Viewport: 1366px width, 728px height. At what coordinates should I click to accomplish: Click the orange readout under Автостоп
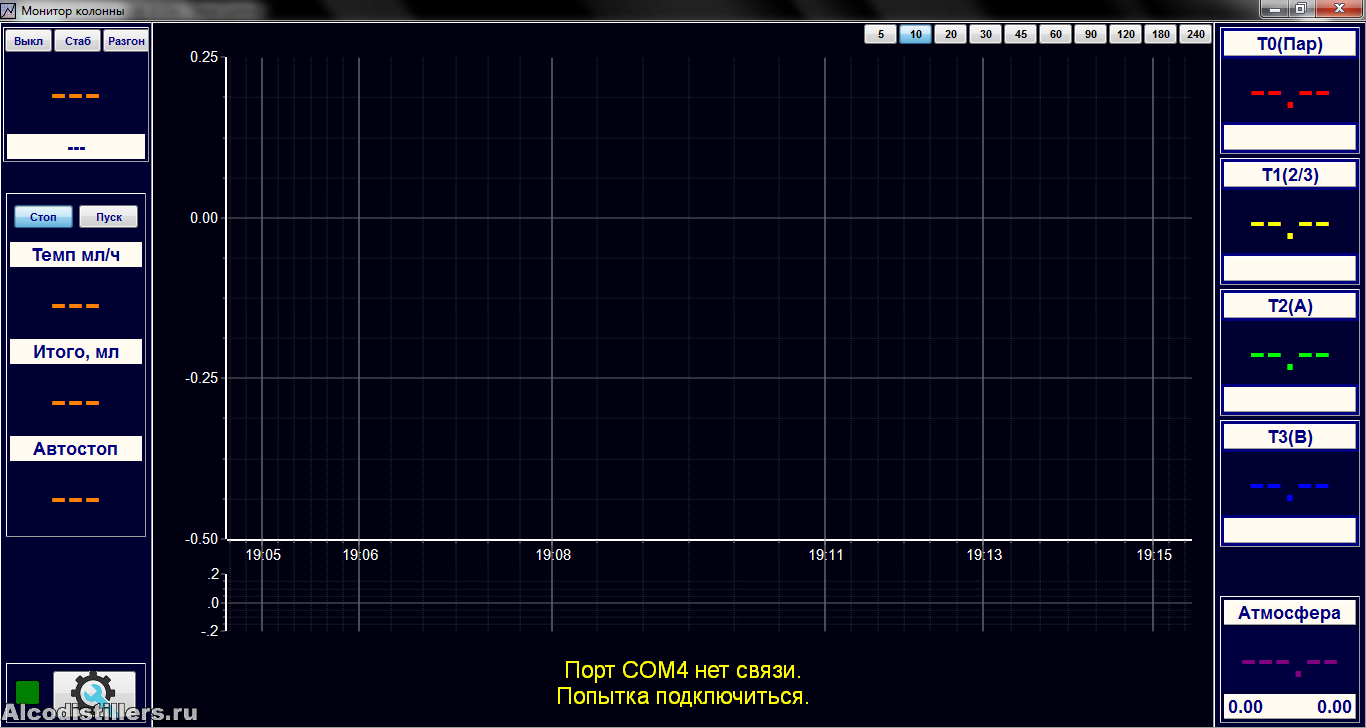tap(76, 500)
